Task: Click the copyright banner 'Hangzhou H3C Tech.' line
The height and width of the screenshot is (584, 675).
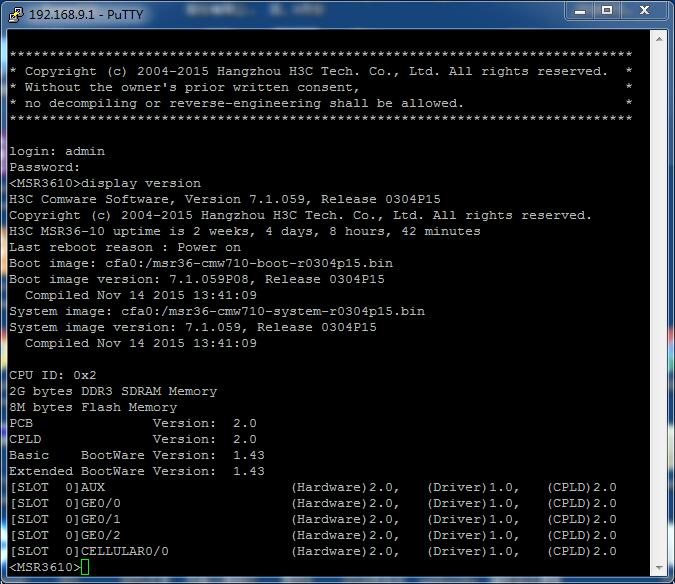Action: [x=321, y=71]
